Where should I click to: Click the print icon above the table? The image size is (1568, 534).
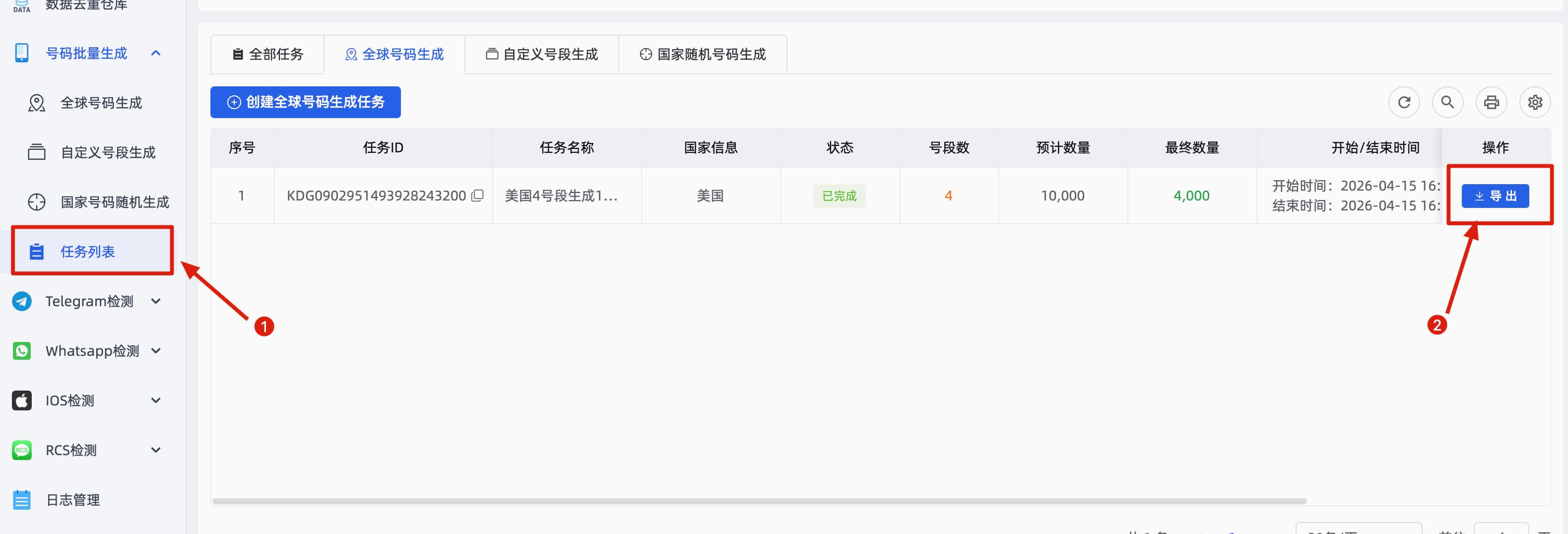coord(1491,102)
